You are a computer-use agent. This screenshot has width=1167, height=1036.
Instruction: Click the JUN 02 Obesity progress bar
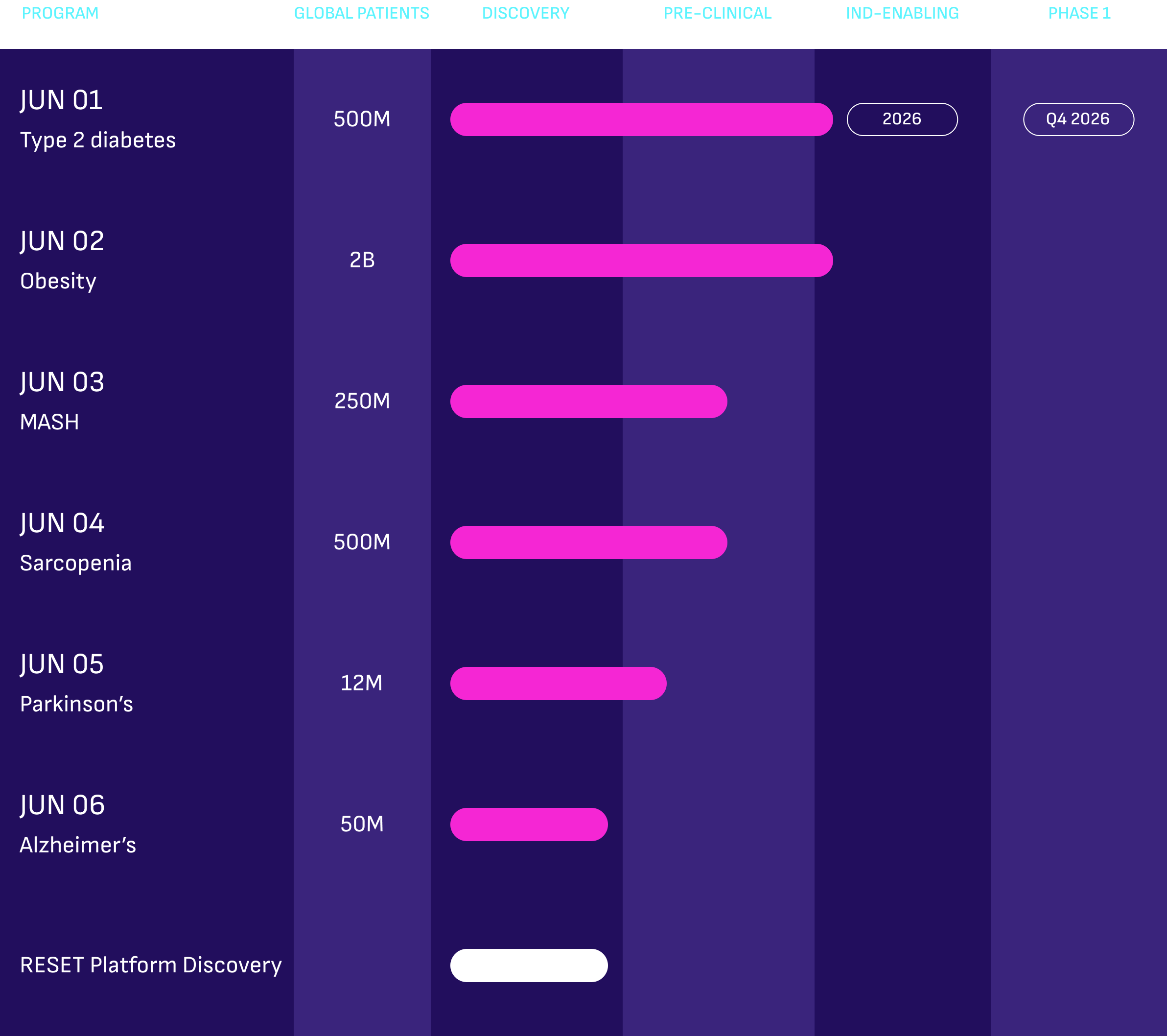(x=641, y=260)
